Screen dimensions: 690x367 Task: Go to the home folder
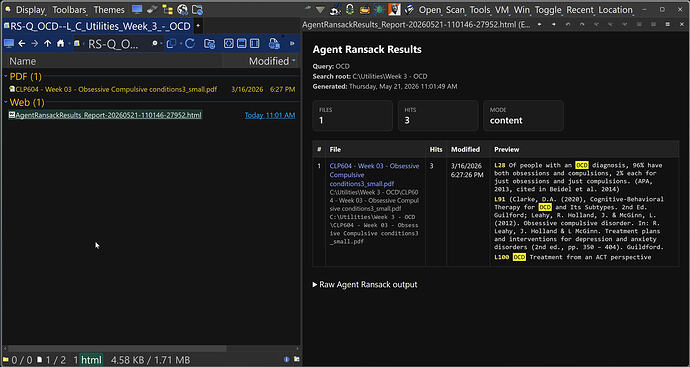pyautogui.click(x=61, y=44)
